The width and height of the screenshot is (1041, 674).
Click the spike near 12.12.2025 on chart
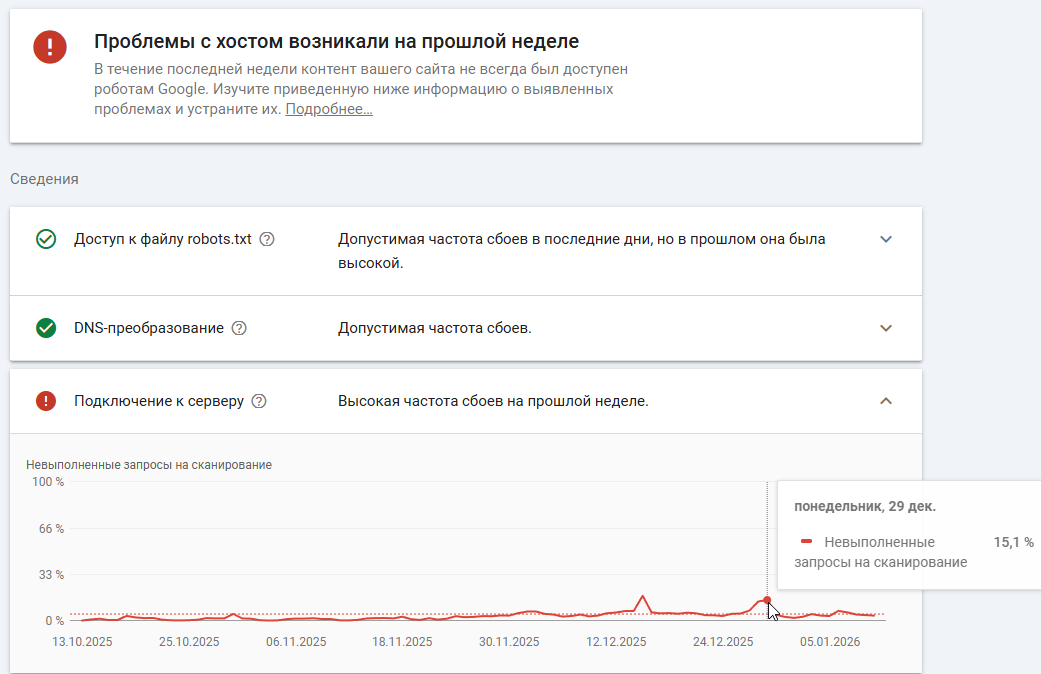click(x=643, y=596)
